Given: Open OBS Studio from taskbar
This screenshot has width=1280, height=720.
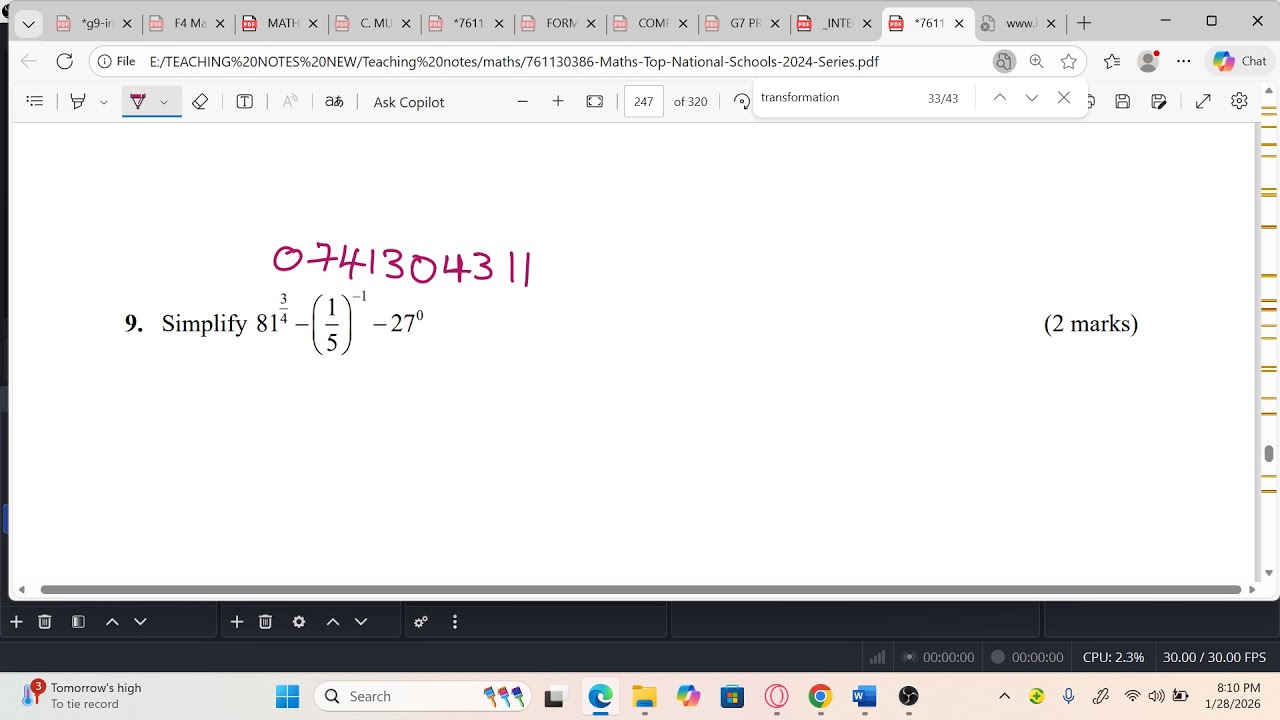Looking at the screenshot, I should tap(908, 696).
